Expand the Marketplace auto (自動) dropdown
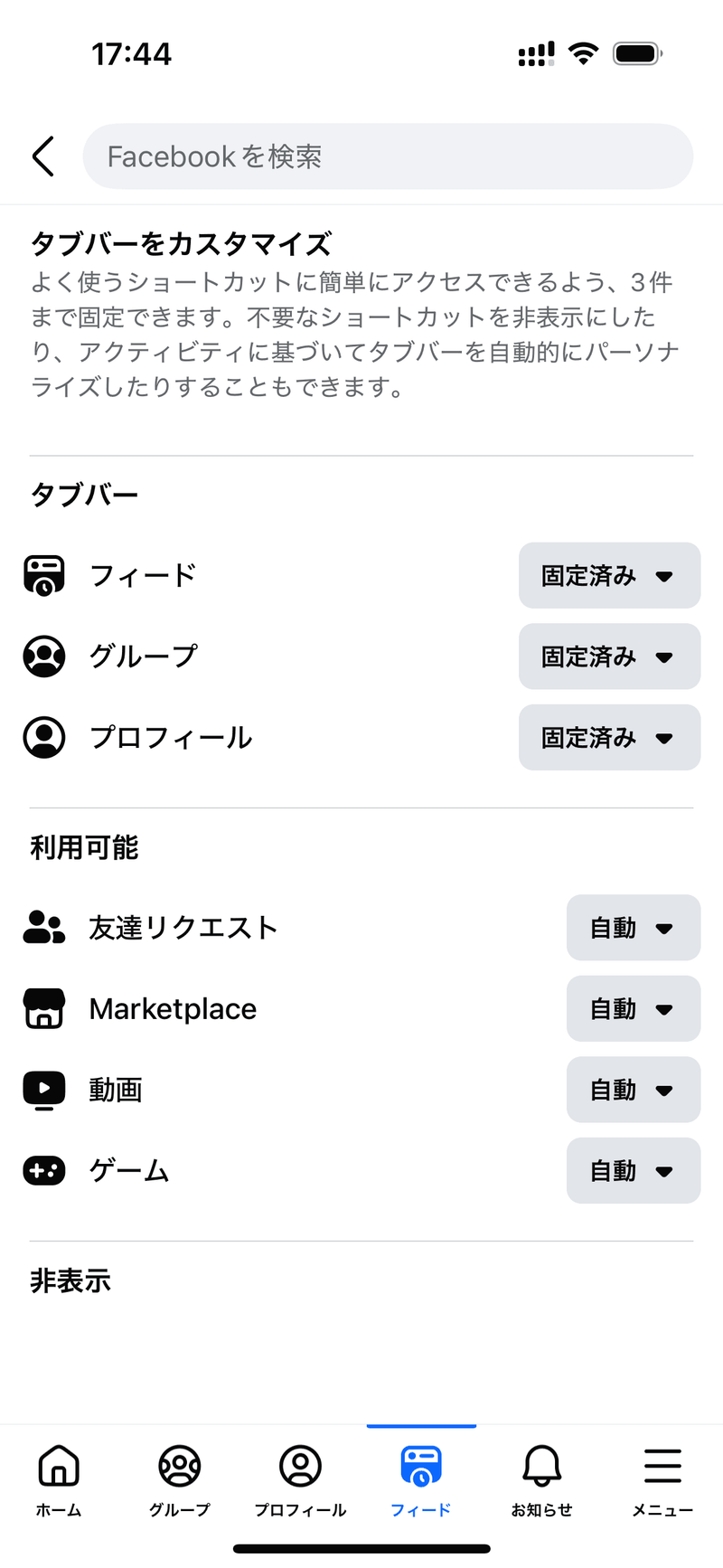 tap(633, 1008)
